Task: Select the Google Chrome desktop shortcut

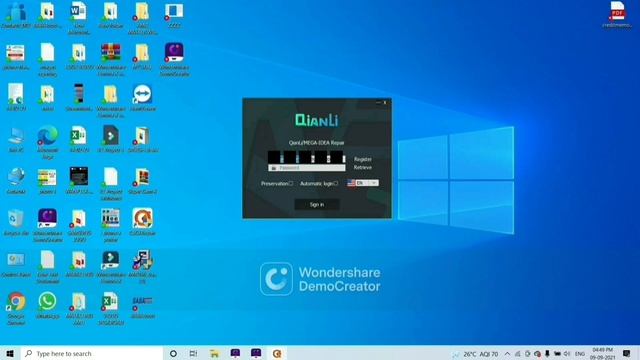Action: 16,308
